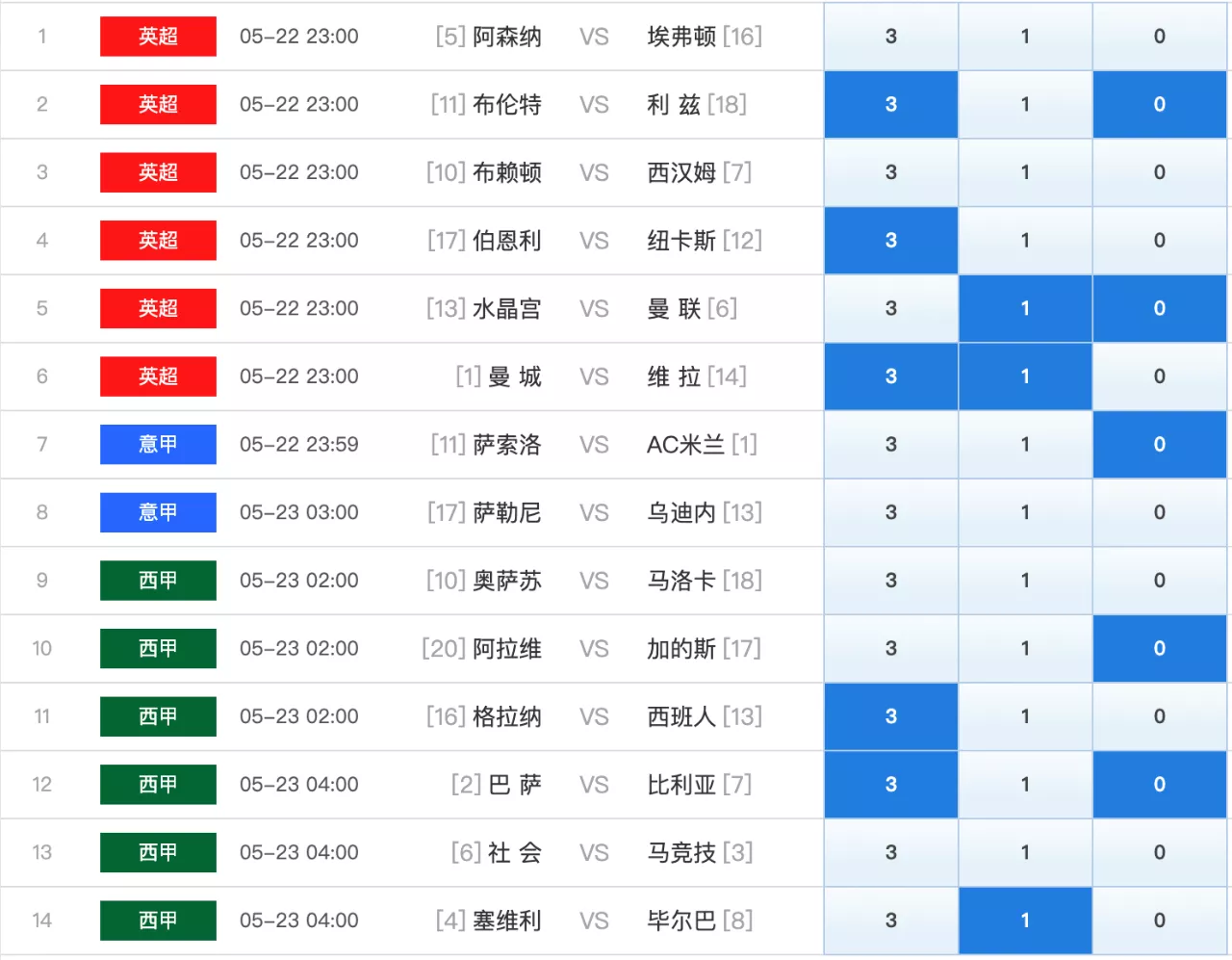The height and width of the screenshot is (960, 1232).
Task: Click the 意甲 tag in row 8
Action: coord(158,512)
